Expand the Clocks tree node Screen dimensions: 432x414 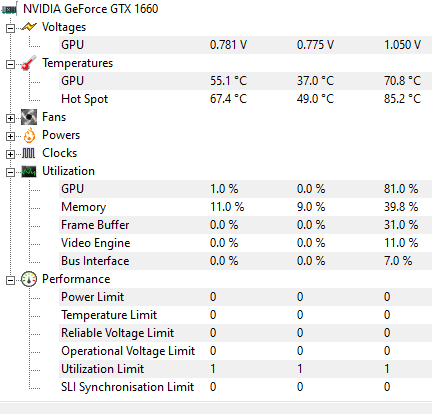tap(10, 154)
